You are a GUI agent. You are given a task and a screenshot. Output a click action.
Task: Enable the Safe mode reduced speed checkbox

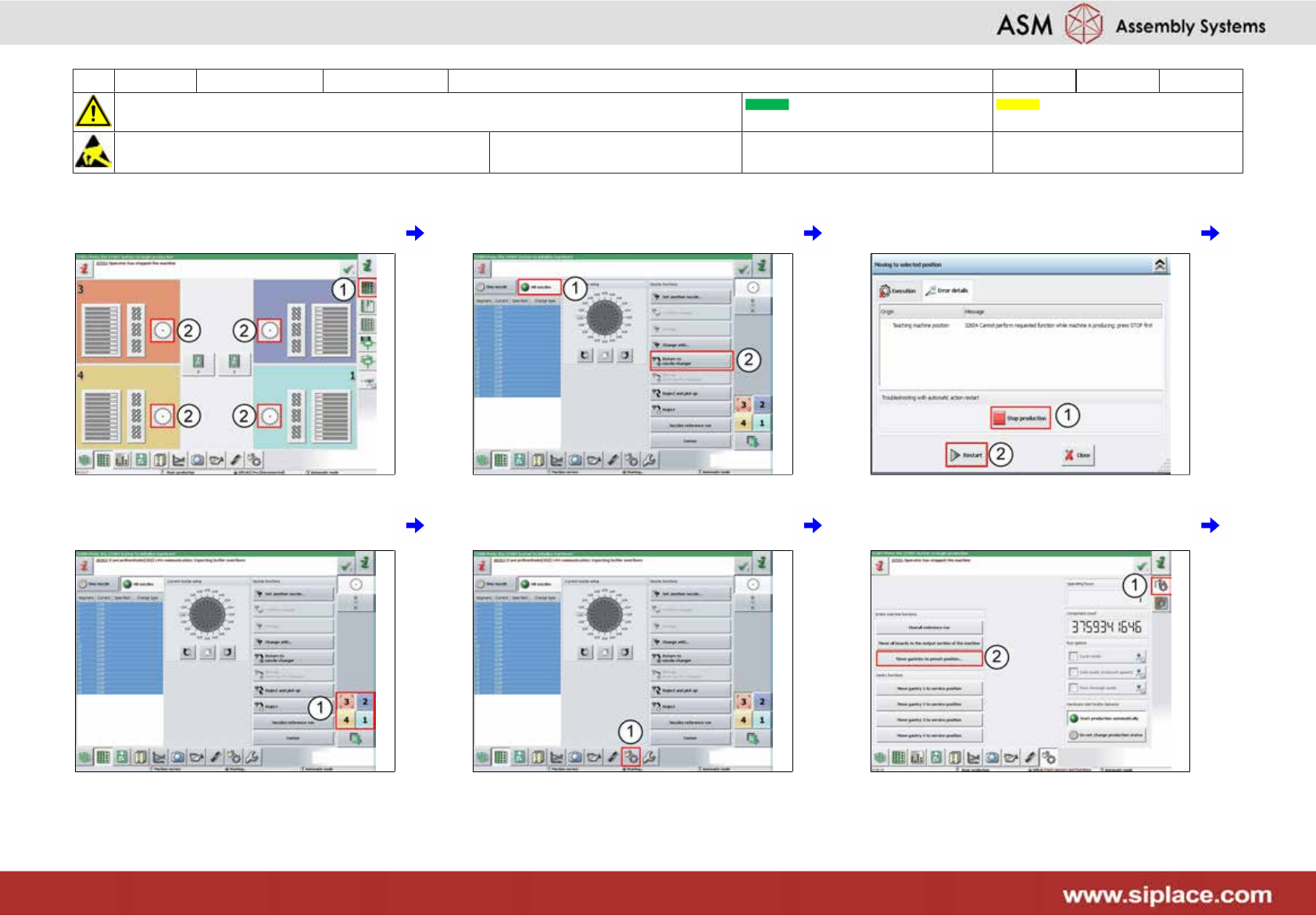(x=1074, y=672)
